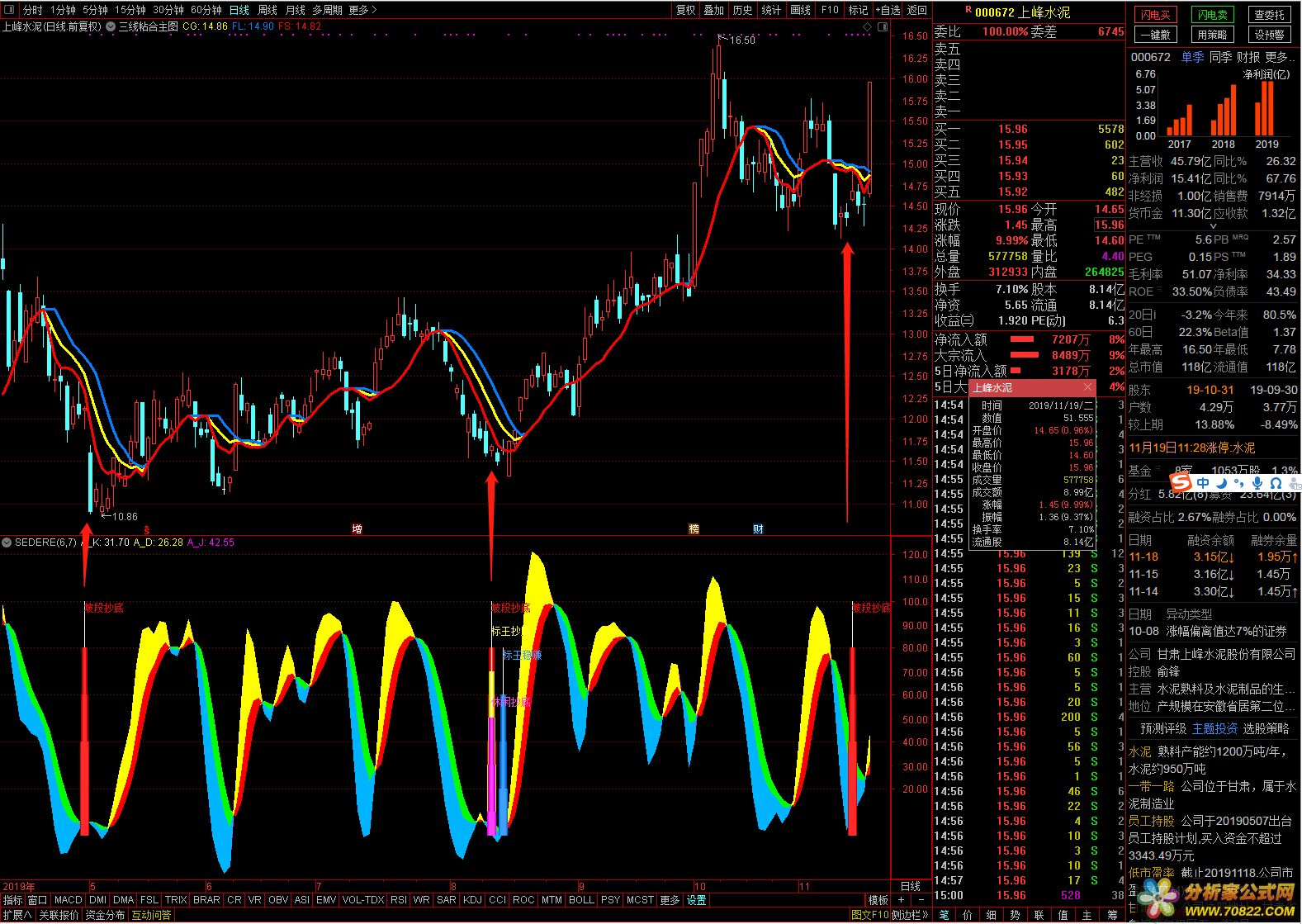The image size is (1302, 924).
Task: Switch to the 1分钟 period
Action: tap(63, 10)
